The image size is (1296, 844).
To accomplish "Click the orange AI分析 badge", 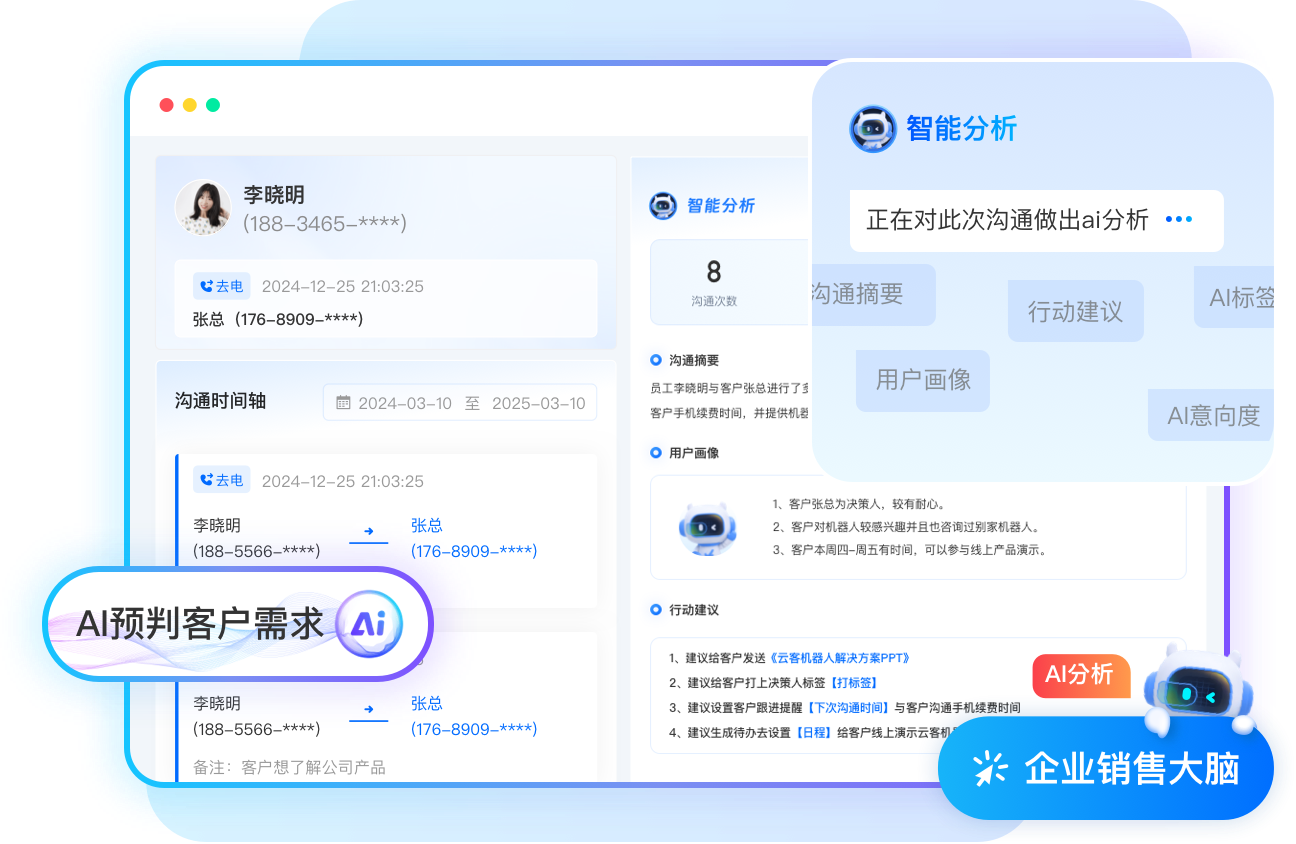I will (1080, 675).
